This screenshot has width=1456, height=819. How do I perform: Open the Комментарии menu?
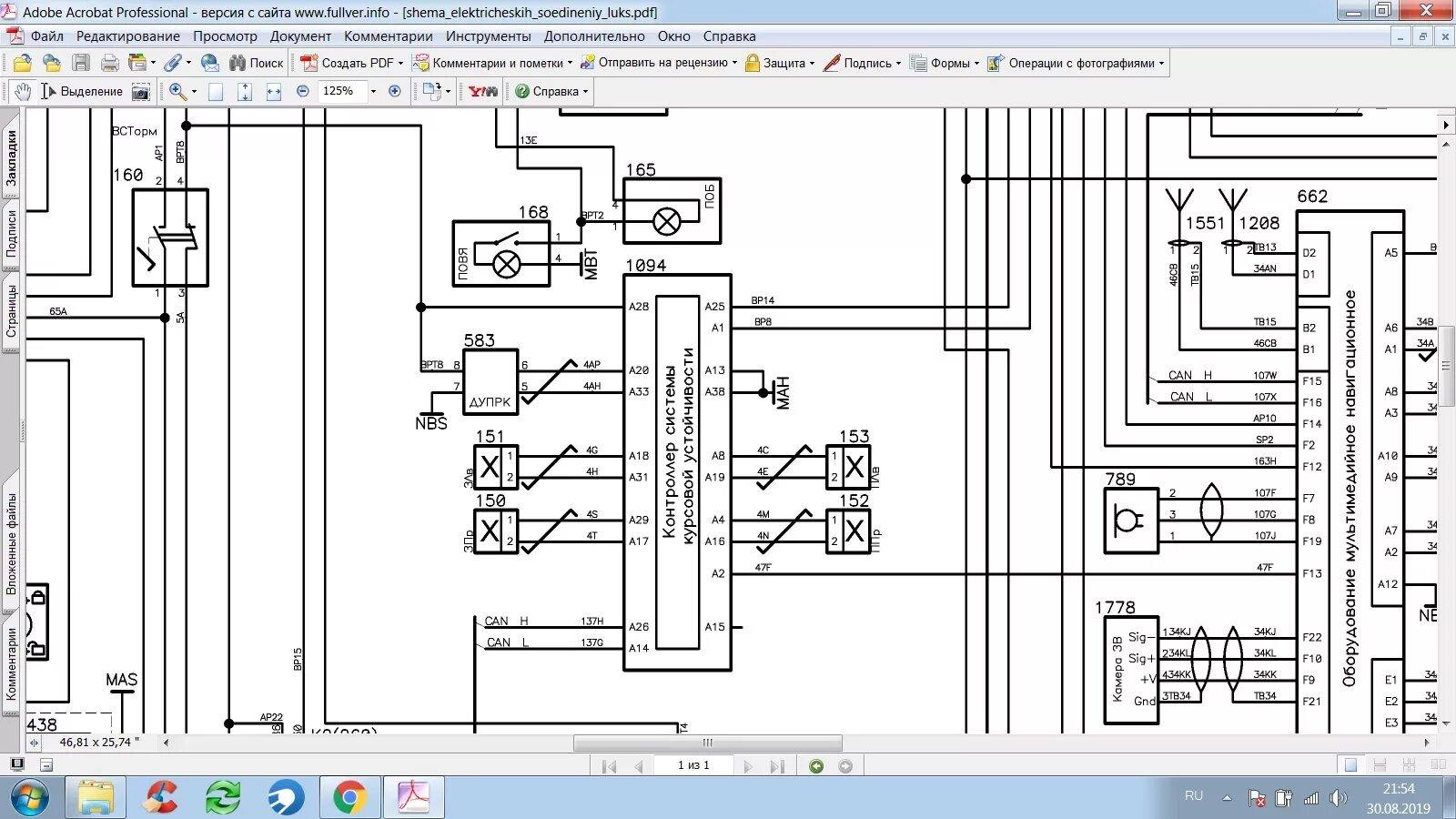click(x=389, y=36)
